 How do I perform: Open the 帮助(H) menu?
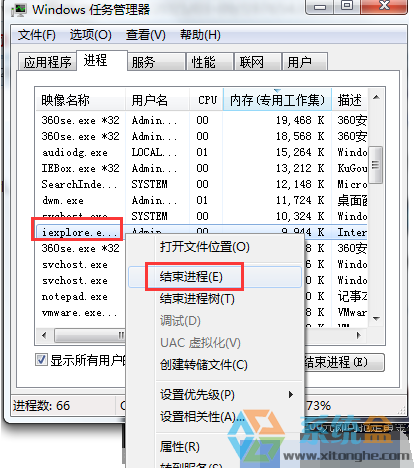point(200,35)
